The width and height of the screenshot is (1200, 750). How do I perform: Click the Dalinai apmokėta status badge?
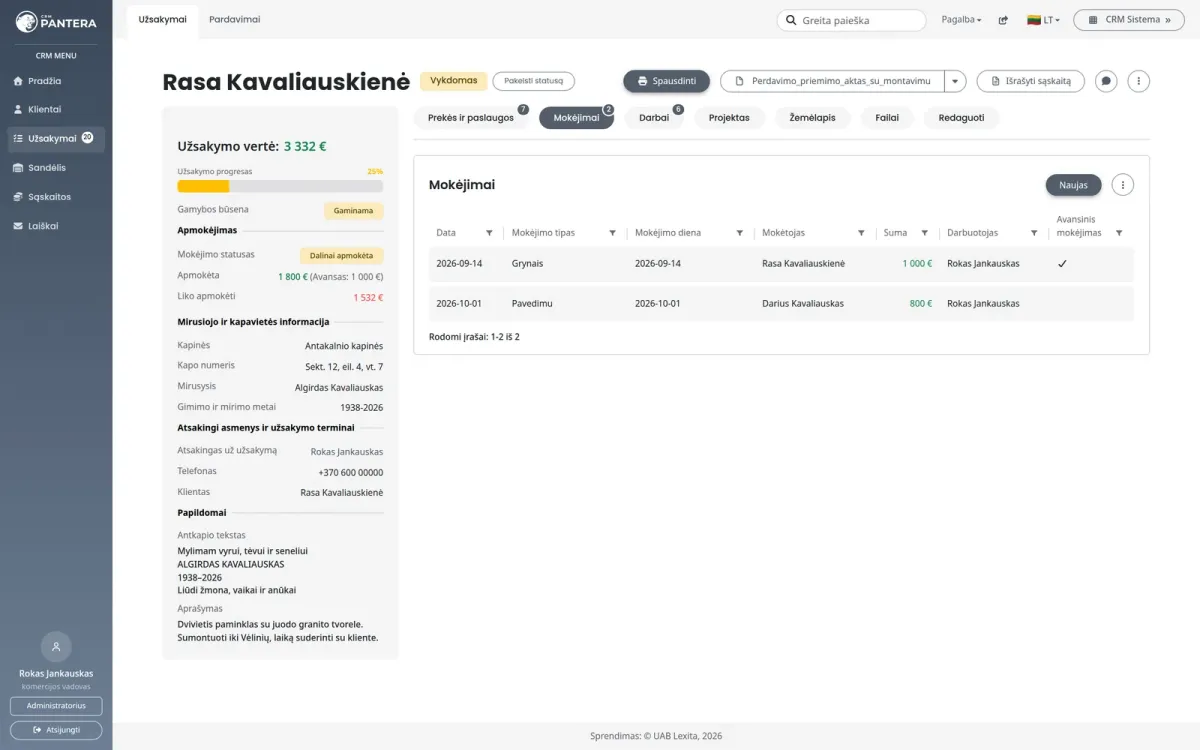point(341,256)
